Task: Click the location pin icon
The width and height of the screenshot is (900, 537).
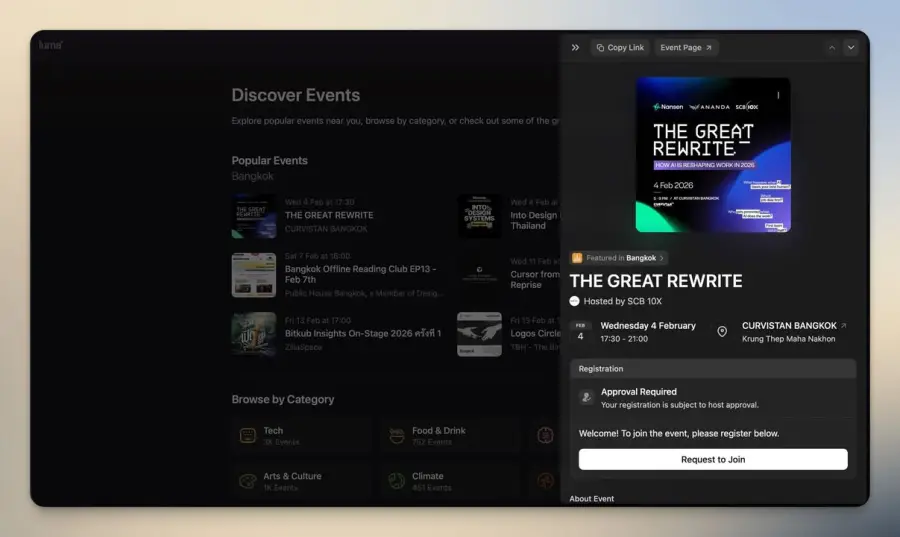Action: click(x=722, y=332)
